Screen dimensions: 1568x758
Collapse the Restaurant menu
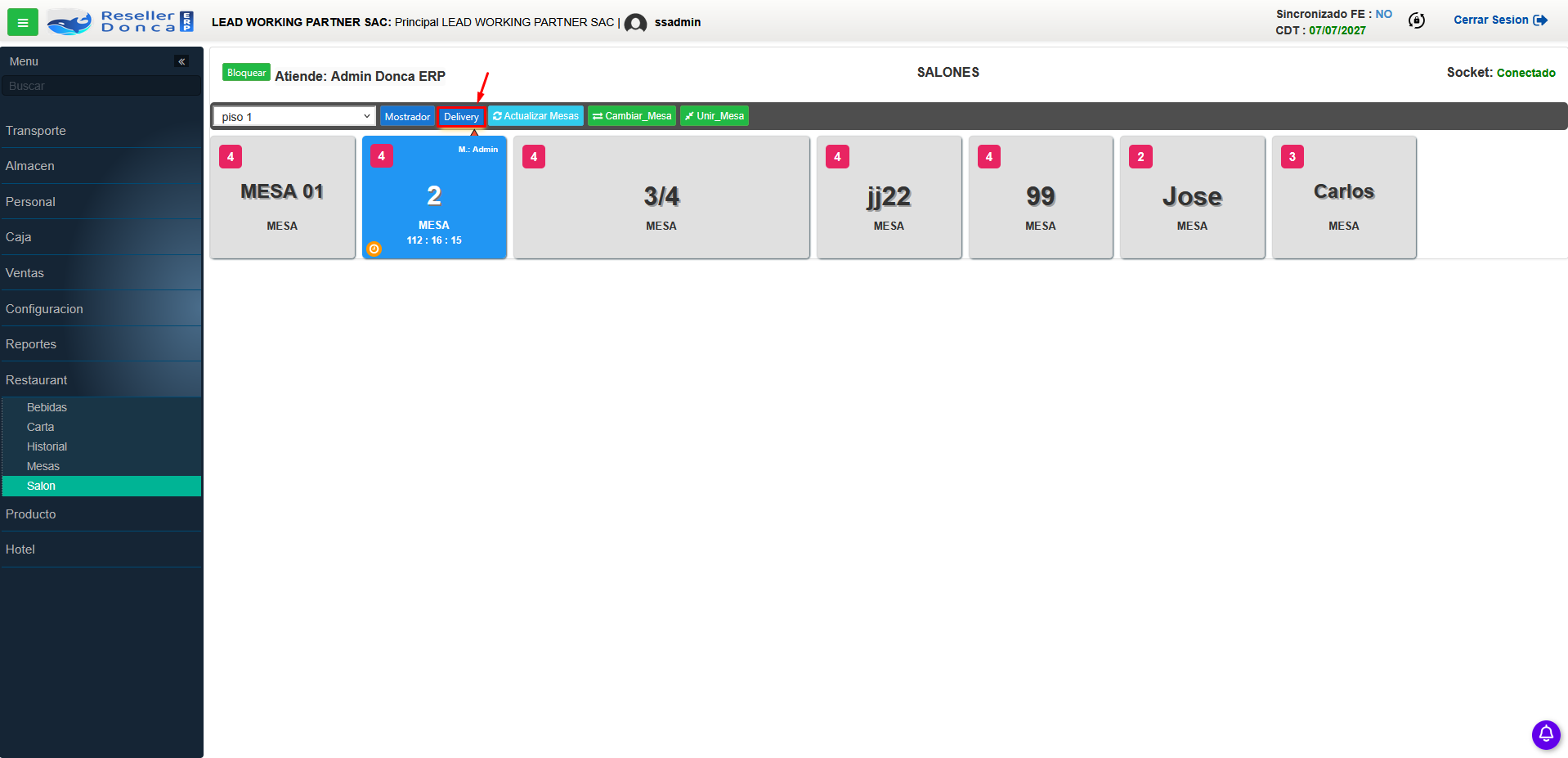click(x=101, y=380)
